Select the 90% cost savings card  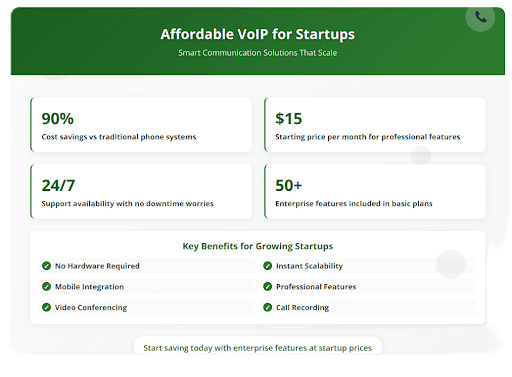pyautogui.click(x=141, y=125)
